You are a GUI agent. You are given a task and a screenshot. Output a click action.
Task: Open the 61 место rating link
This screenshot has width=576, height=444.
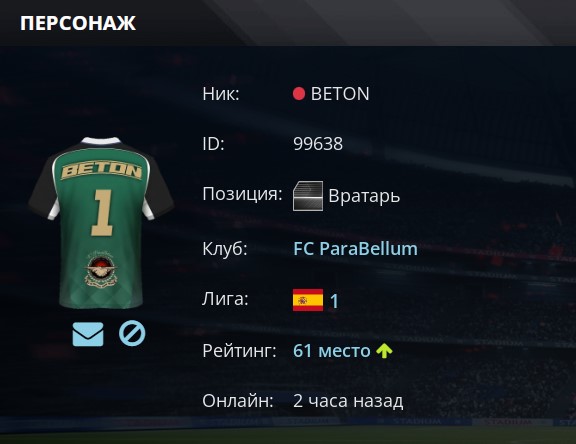click(x=332, y=351)
